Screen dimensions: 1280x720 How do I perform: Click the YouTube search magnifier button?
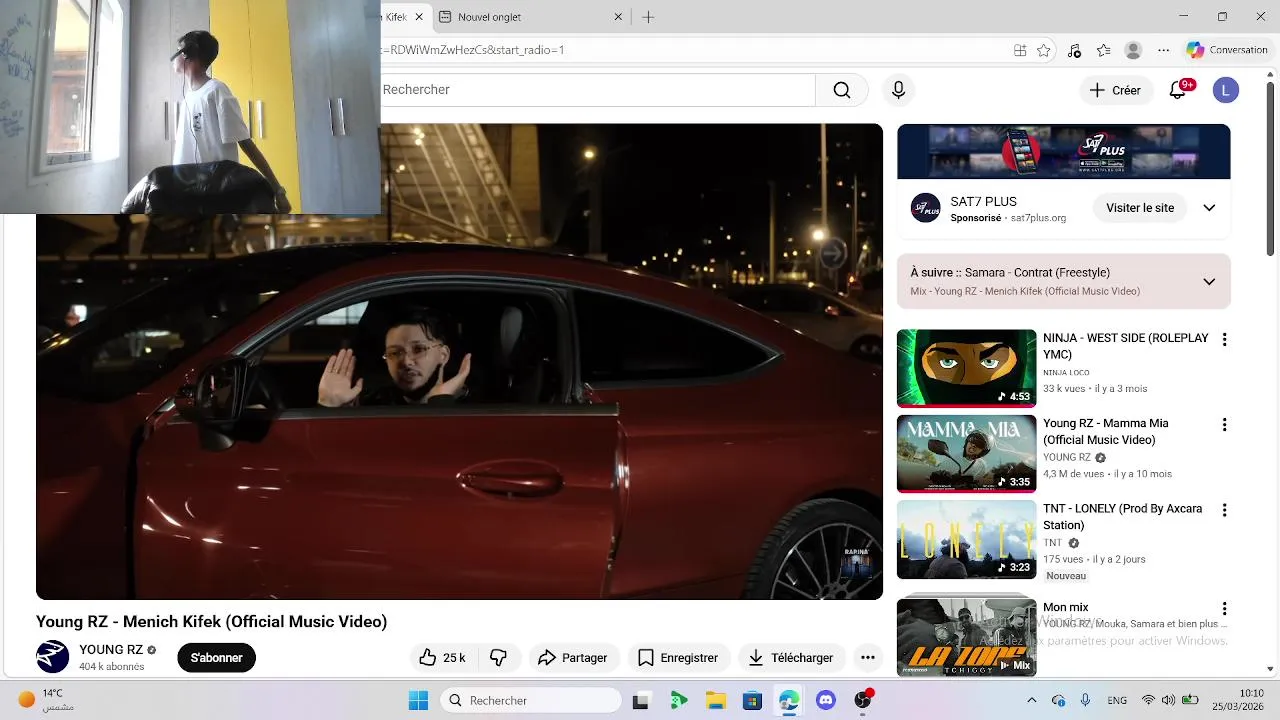click(842, 90)
